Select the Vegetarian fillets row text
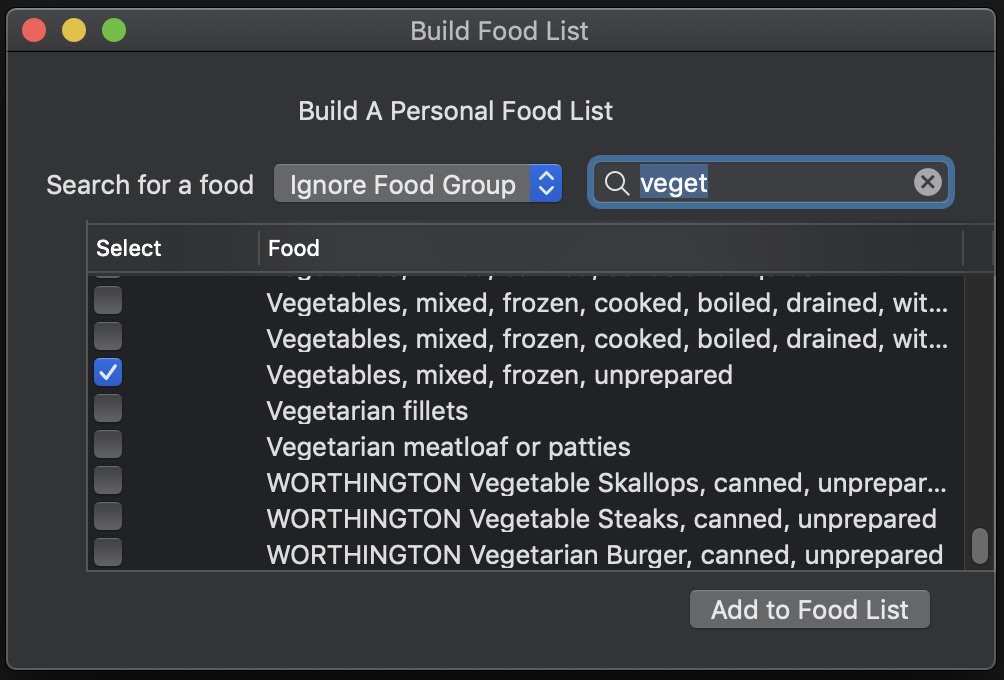The image size is (1004, 680). point(367,410)
